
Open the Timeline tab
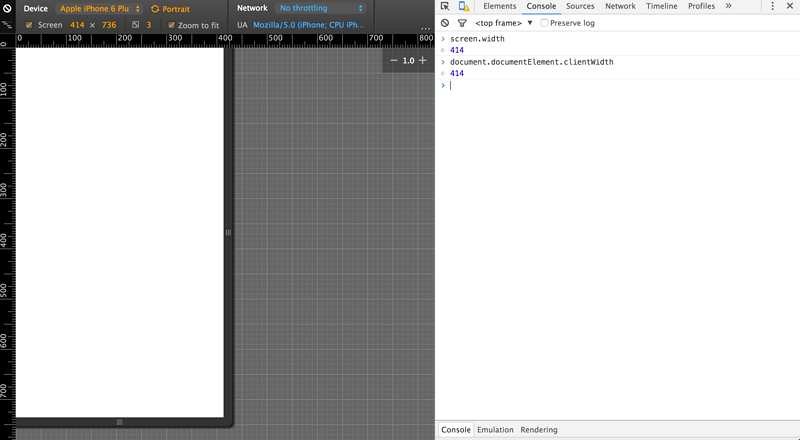click(x=662, y=6)
